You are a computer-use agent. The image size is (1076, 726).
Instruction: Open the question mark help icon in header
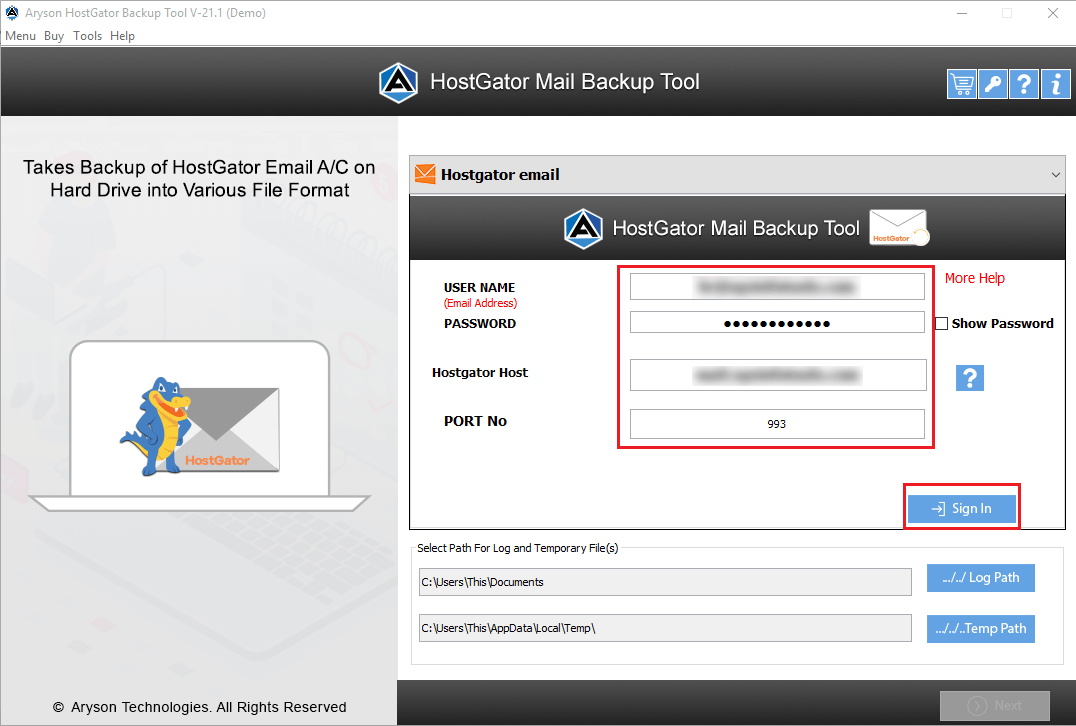point(1023,84)
